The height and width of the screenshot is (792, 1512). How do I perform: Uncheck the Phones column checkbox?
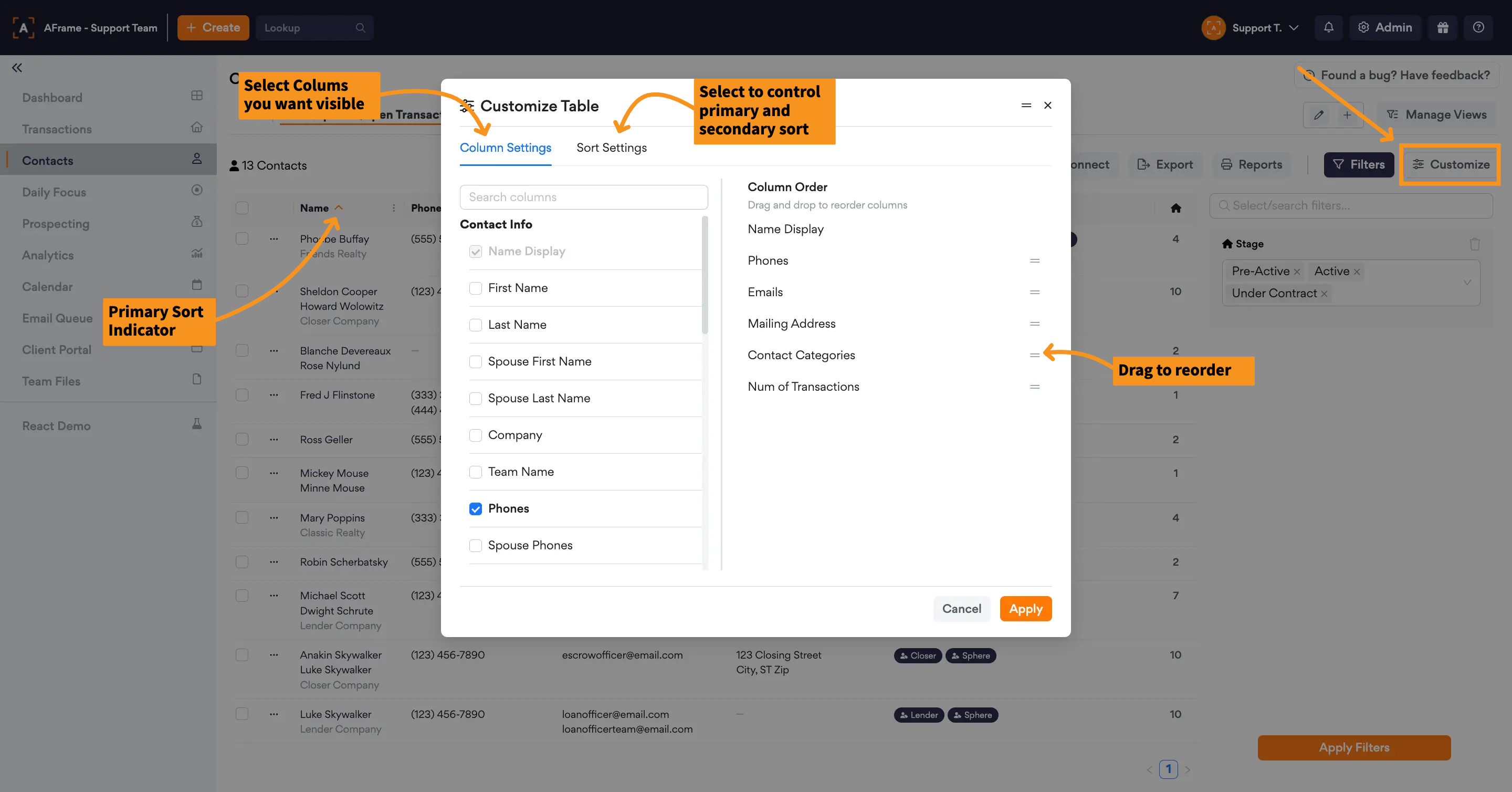(476, 509)
